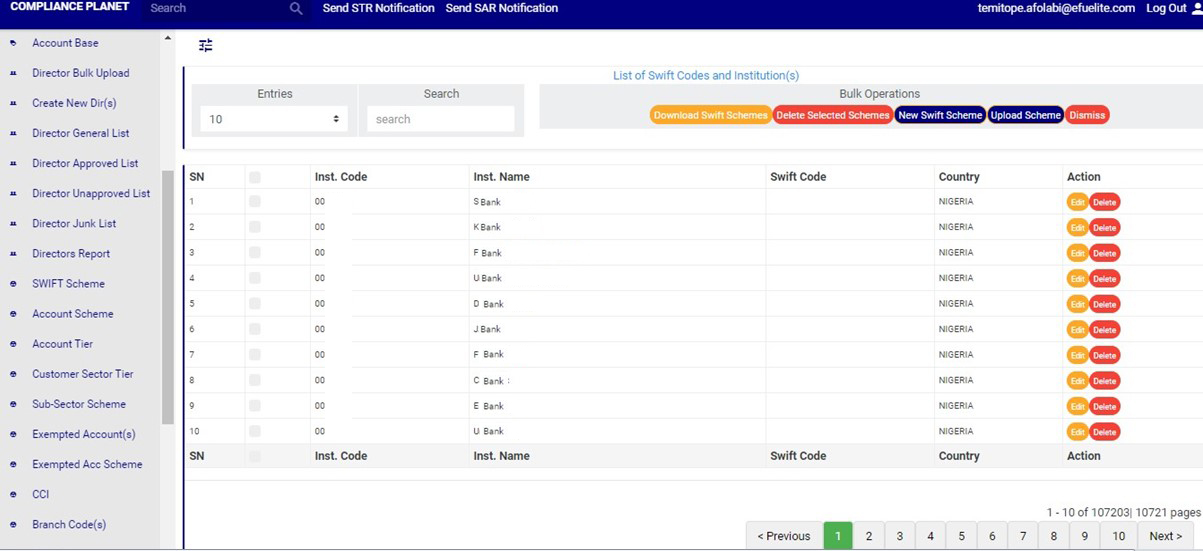
Task: Open the Entries count dropdown
Action: click(273, 119)
